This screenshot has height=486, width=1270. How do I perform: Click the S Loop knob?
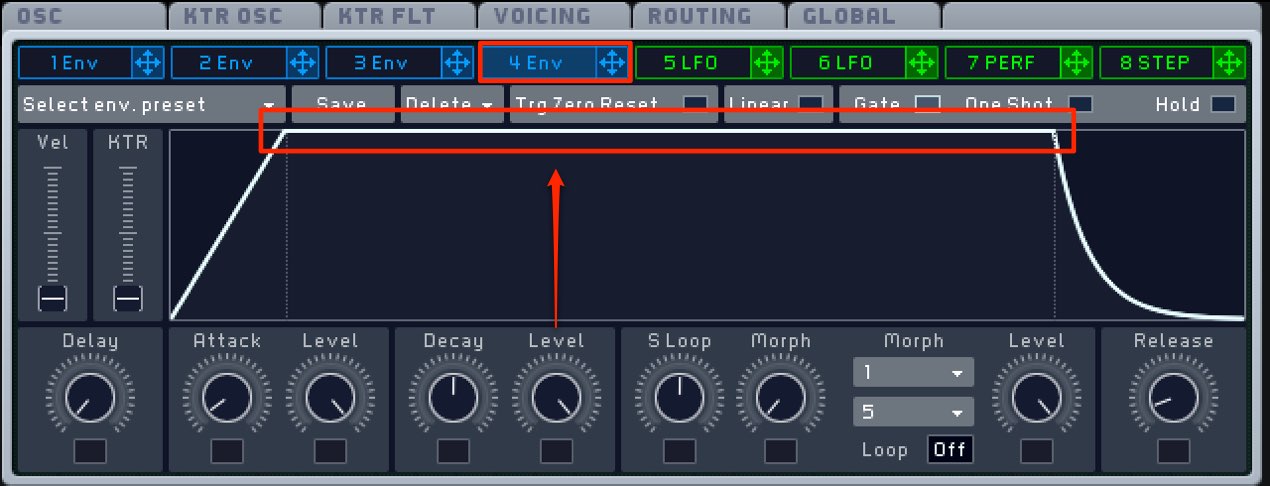[679, 400]
